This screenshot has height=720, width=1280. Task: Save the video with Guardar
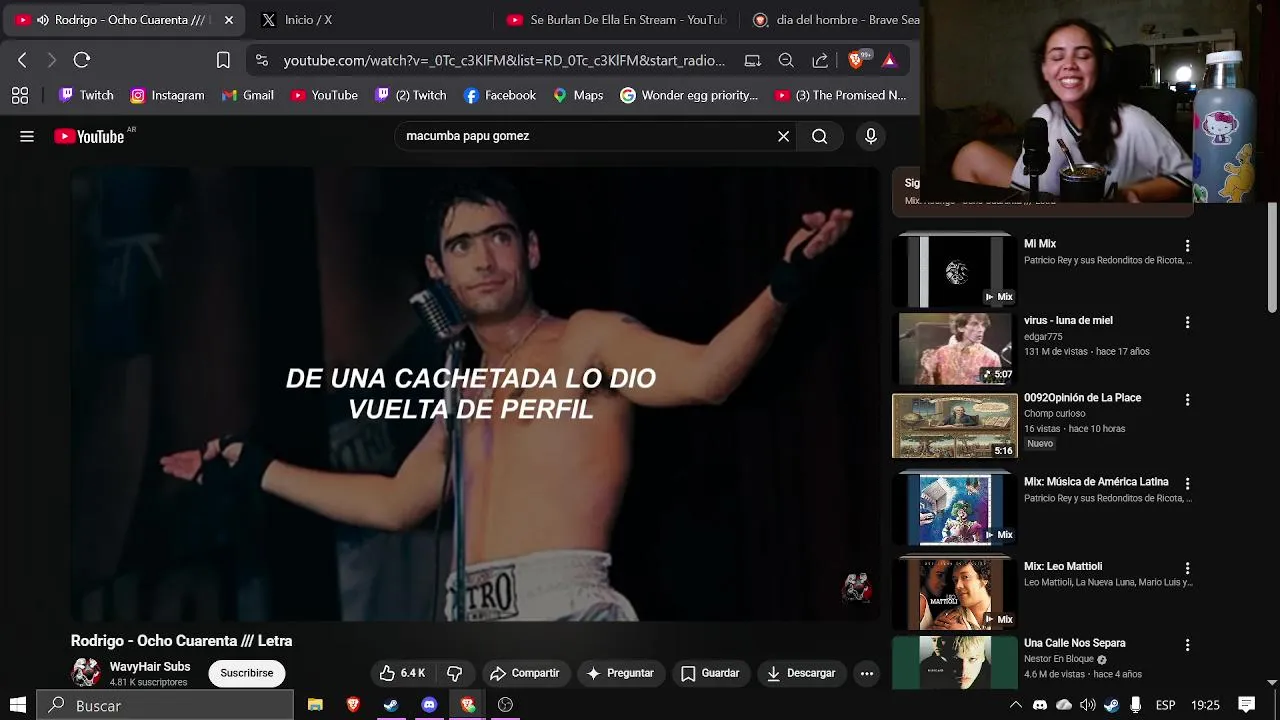tap(710, 673)
